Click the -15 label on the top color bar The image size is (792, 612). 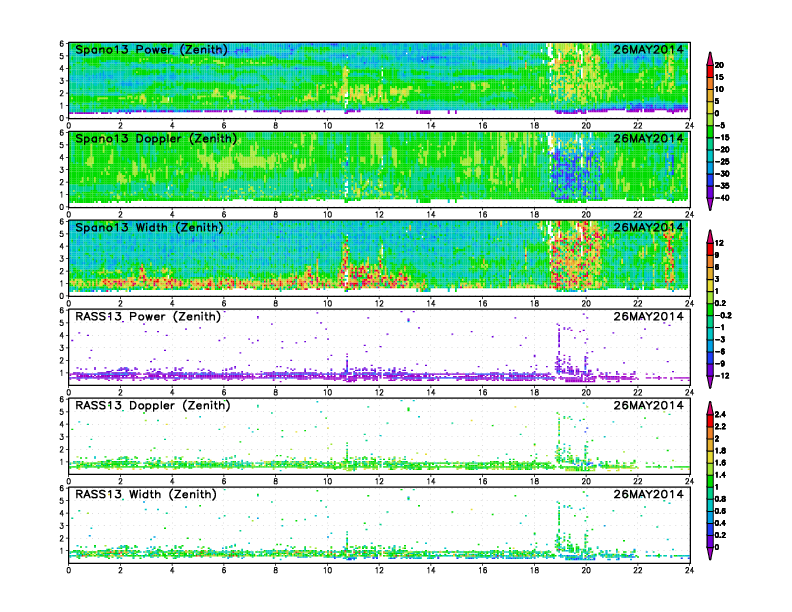[722, 137]
